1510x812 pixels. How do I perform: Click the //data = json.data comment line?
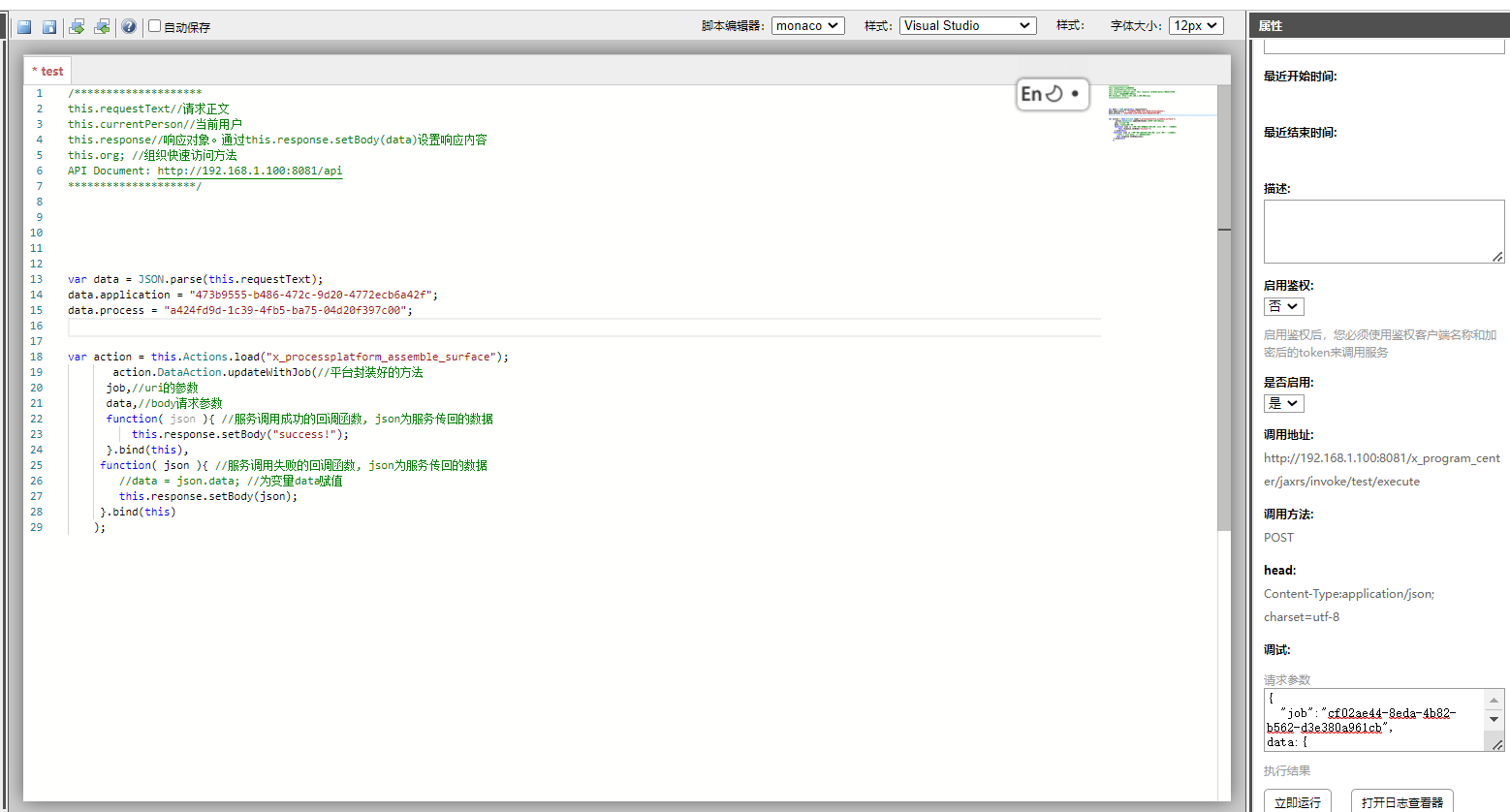tap(231, 481)
